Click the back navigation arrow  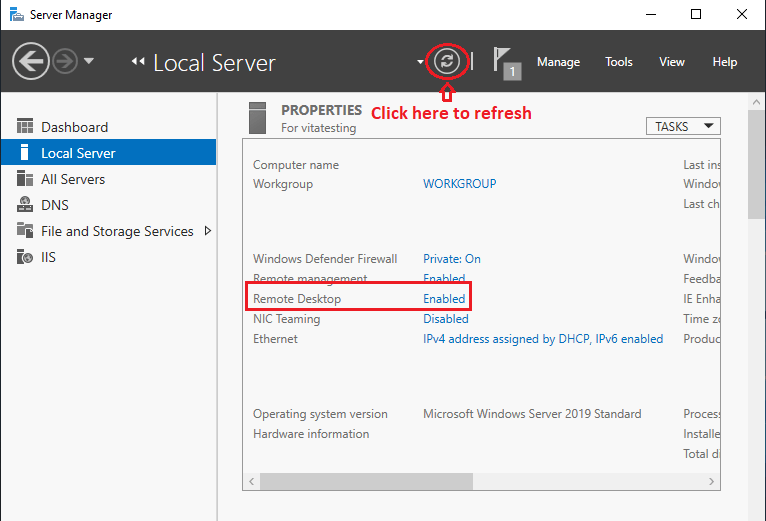click(30, 62)
